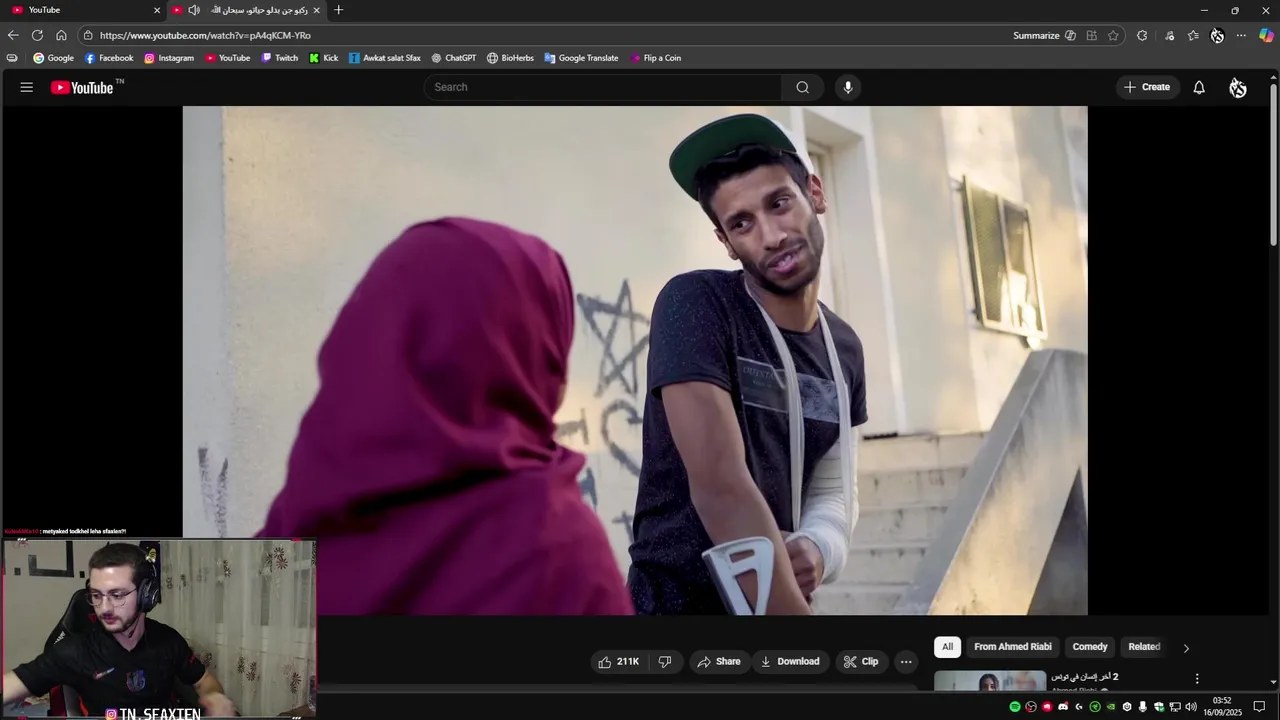This screenshot has width=1280, height=720.
Task: Filter by From Ahmed Riabi chip
Action: point(1013,647)
